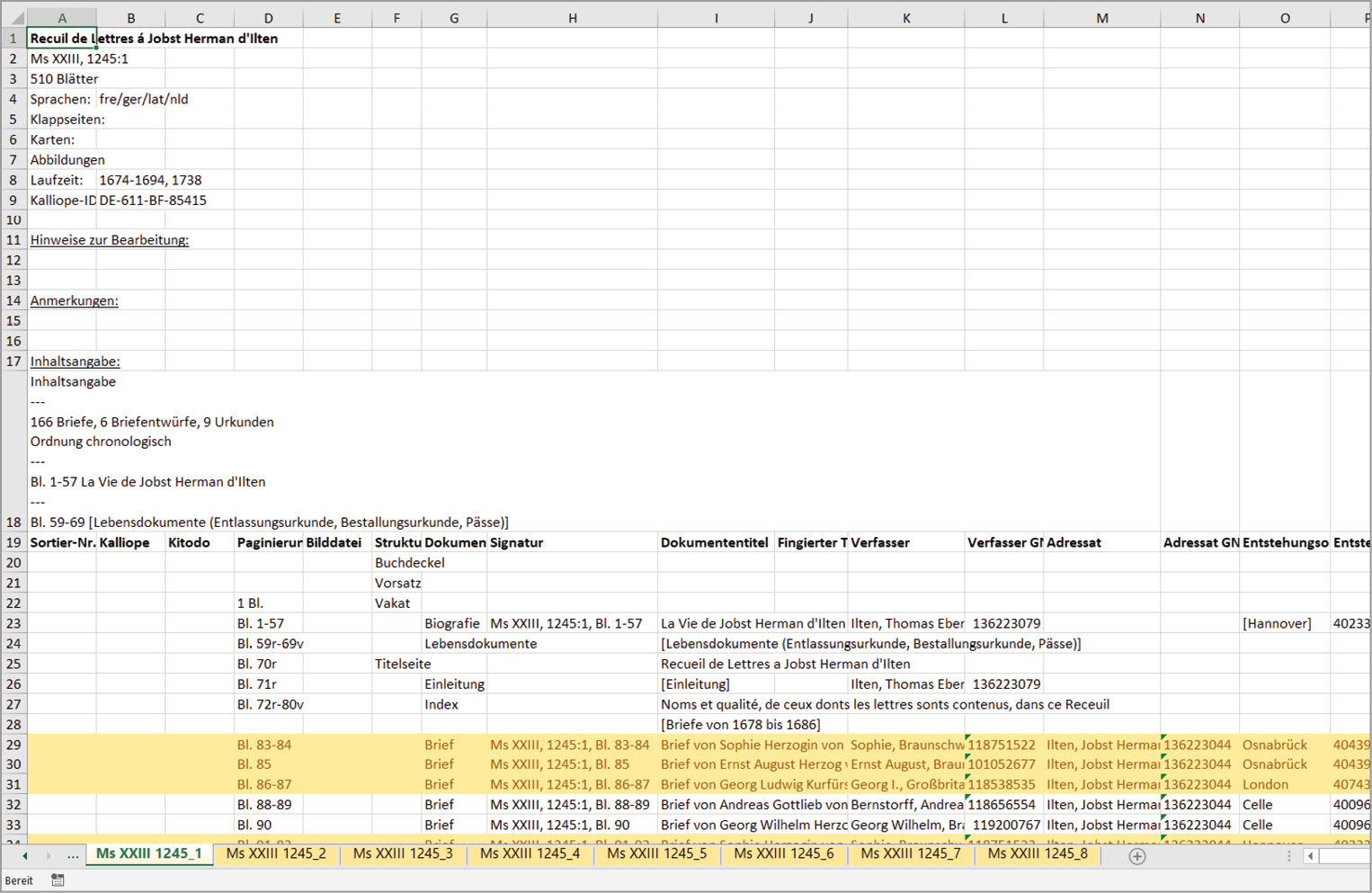This screenshot has width=1372, height=893.
Task: Select column A header
Action: click(62, 18)
